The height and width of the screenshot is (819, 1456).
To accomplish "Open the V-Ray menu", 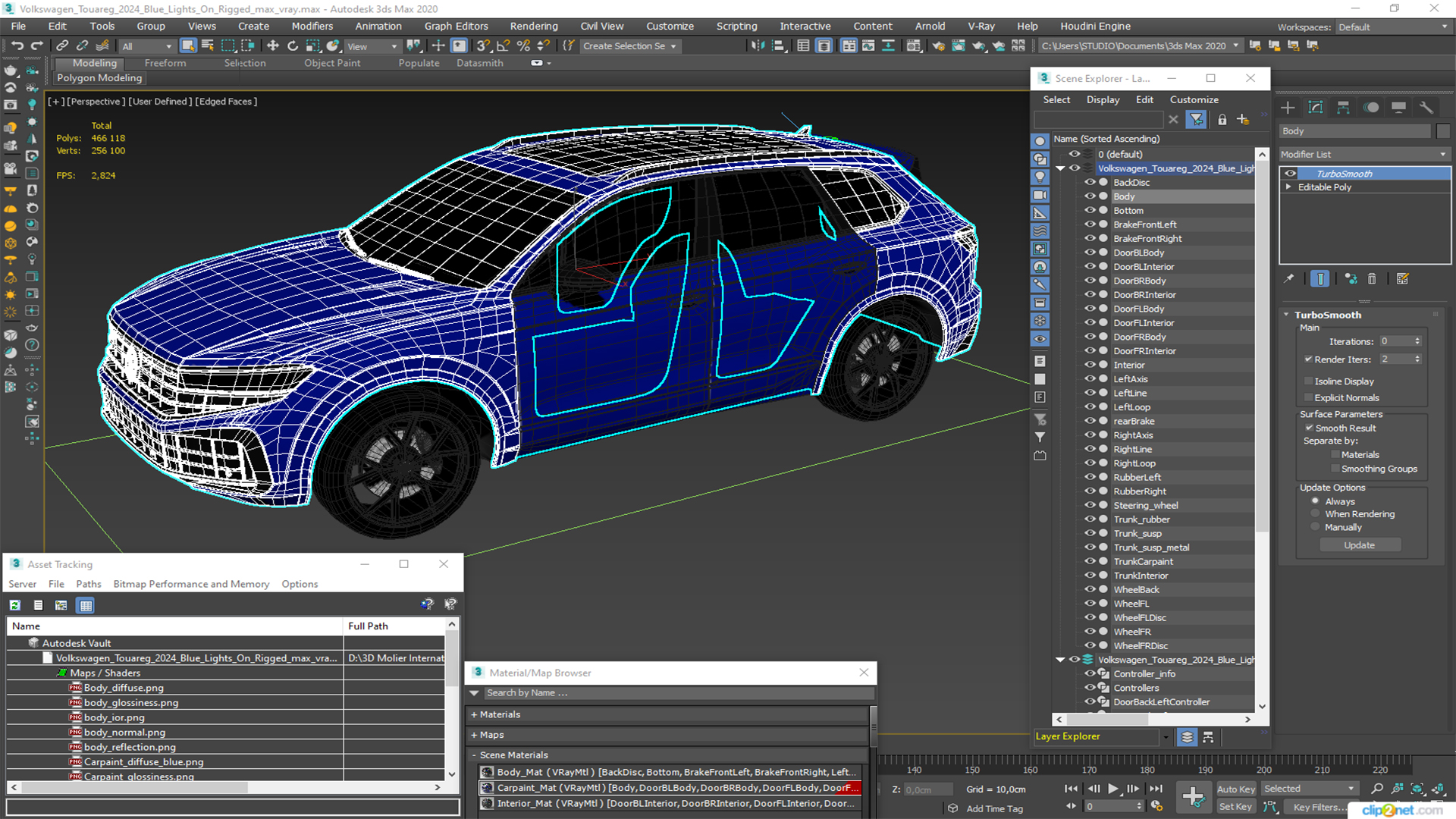I will coord(981,26).
